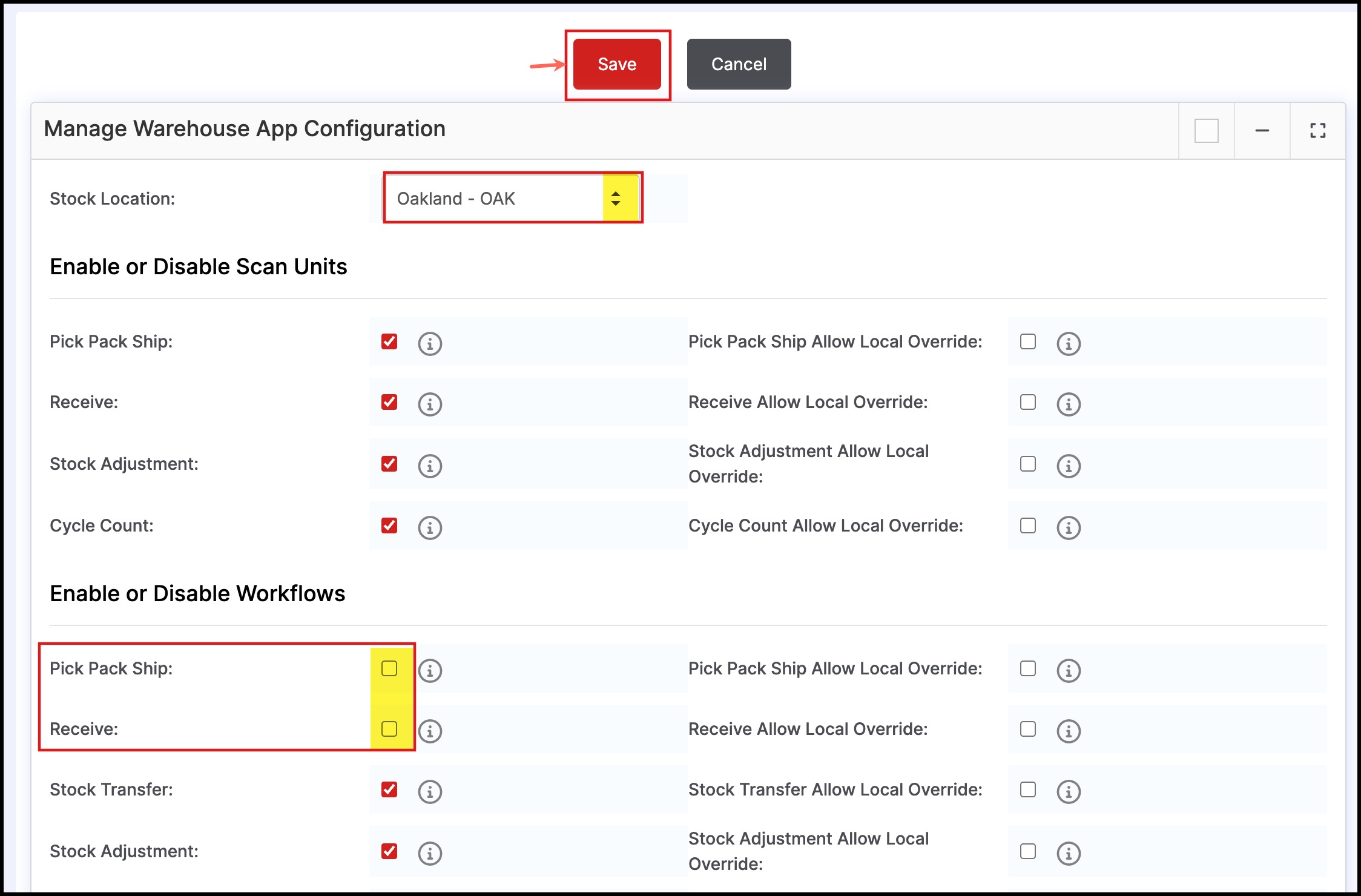Image resolution: width=1361 pixels, height=896 pixels.
Task: Click the info icon for Stock Transfer Allow Local Override
Action: [x=1069, y=791]
